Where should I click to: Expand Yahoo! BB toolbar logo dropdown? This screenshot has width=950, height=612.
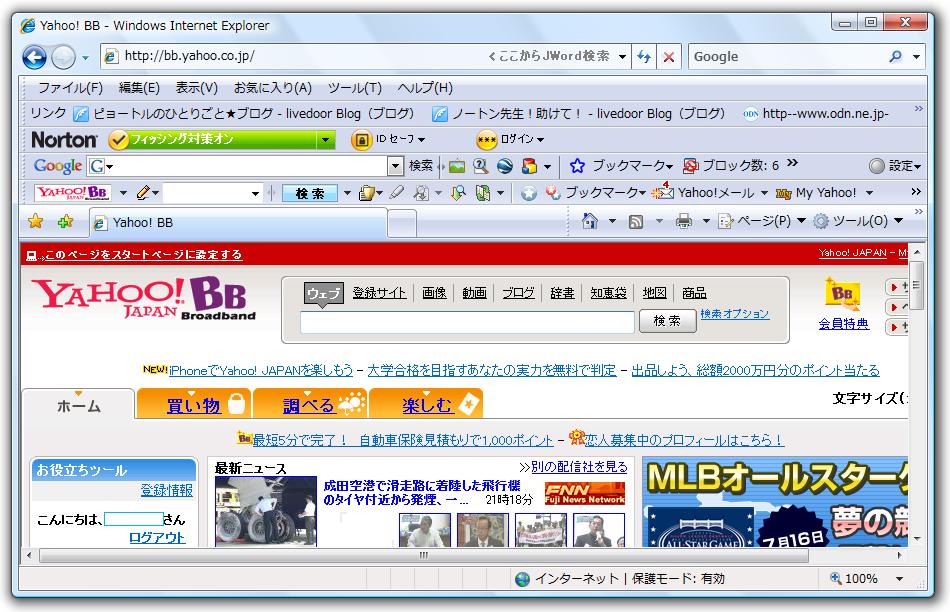click(123, 193)
